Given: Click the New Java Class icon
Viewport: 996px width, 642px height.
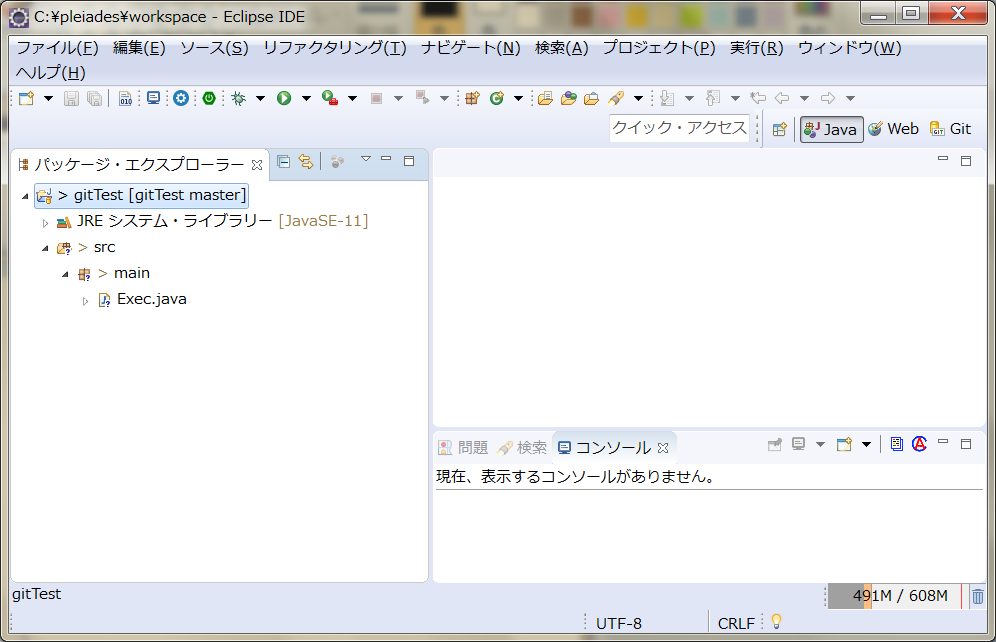Looking at the screenshot, I should (496, 98).
